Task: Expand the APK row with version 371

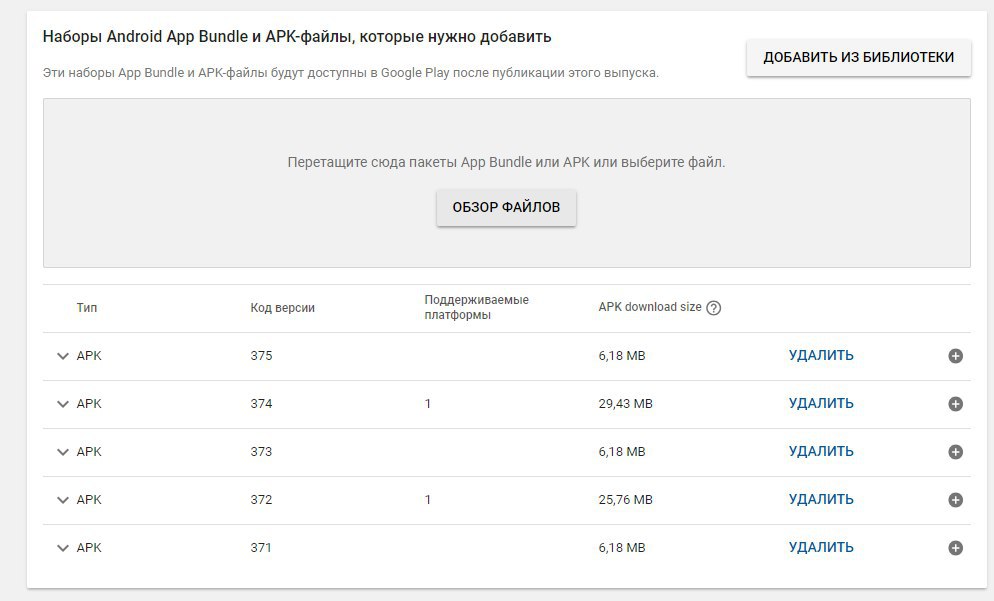Action: pos(63,548)
